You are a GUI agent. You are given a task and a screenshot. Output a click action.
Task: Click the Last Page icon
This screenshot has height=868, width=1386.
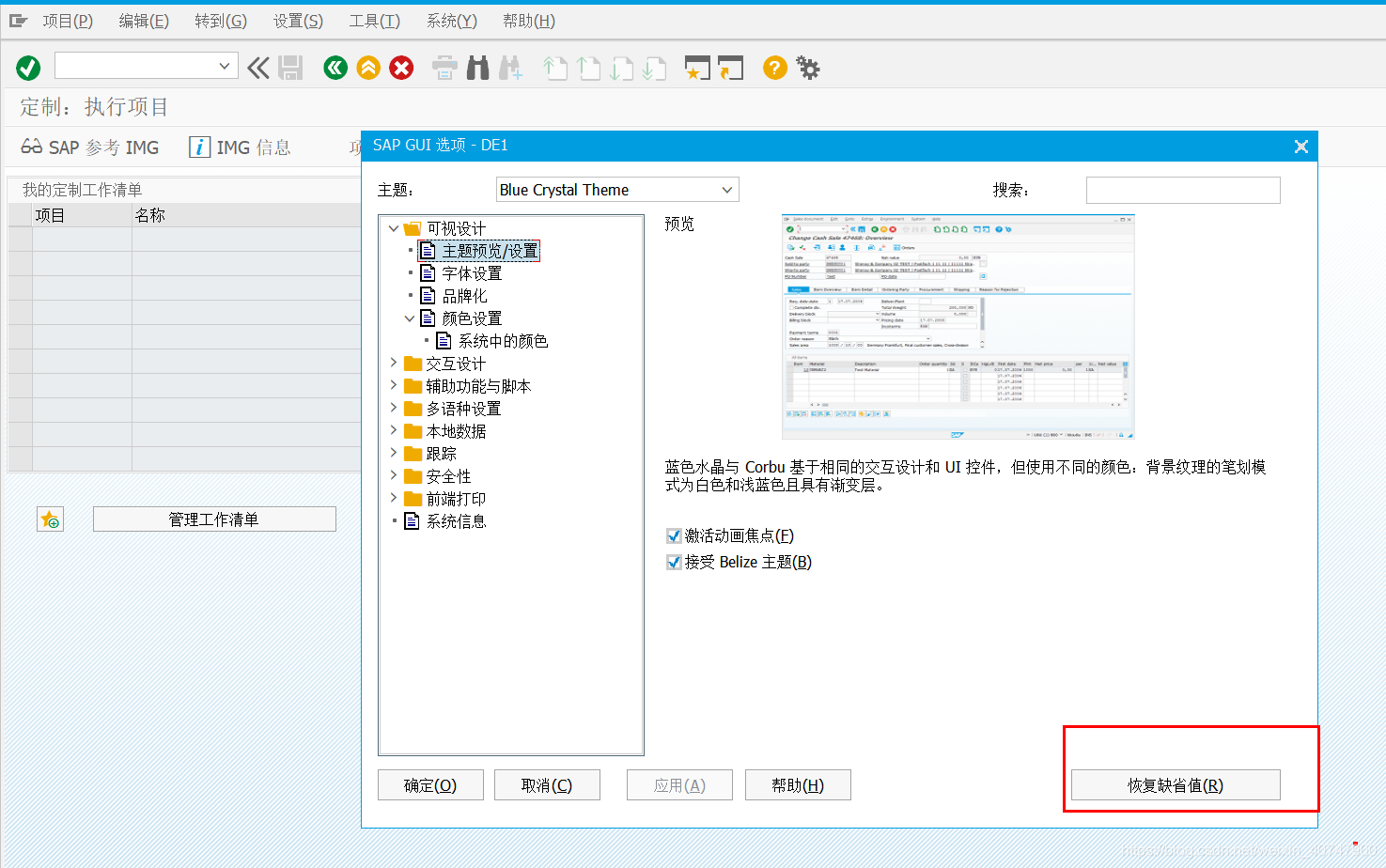coord(654,68)
